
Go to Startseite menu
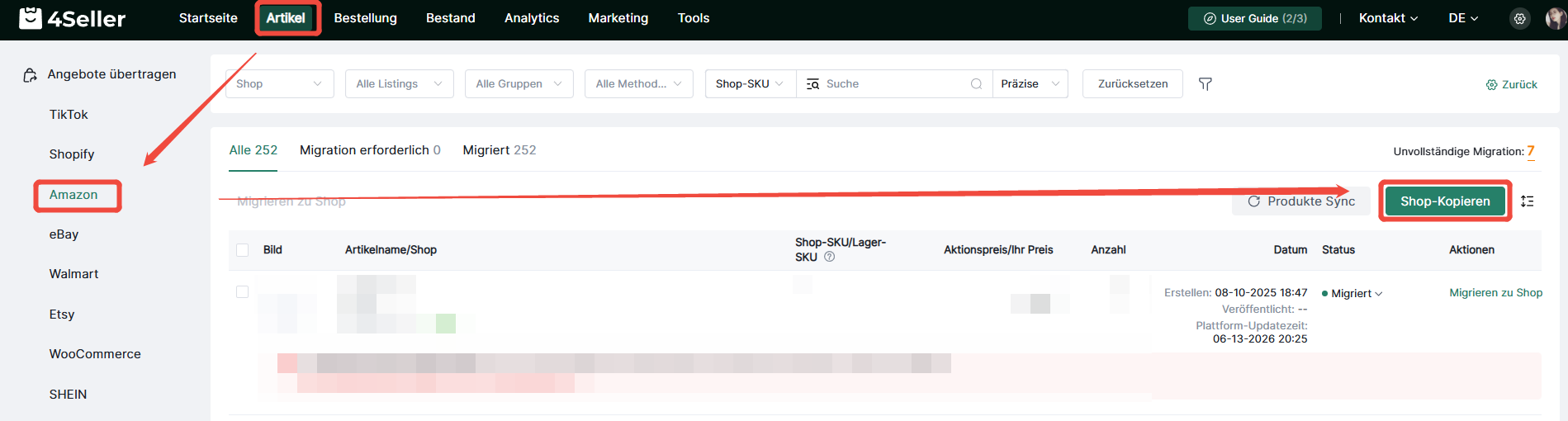point(208,18)
